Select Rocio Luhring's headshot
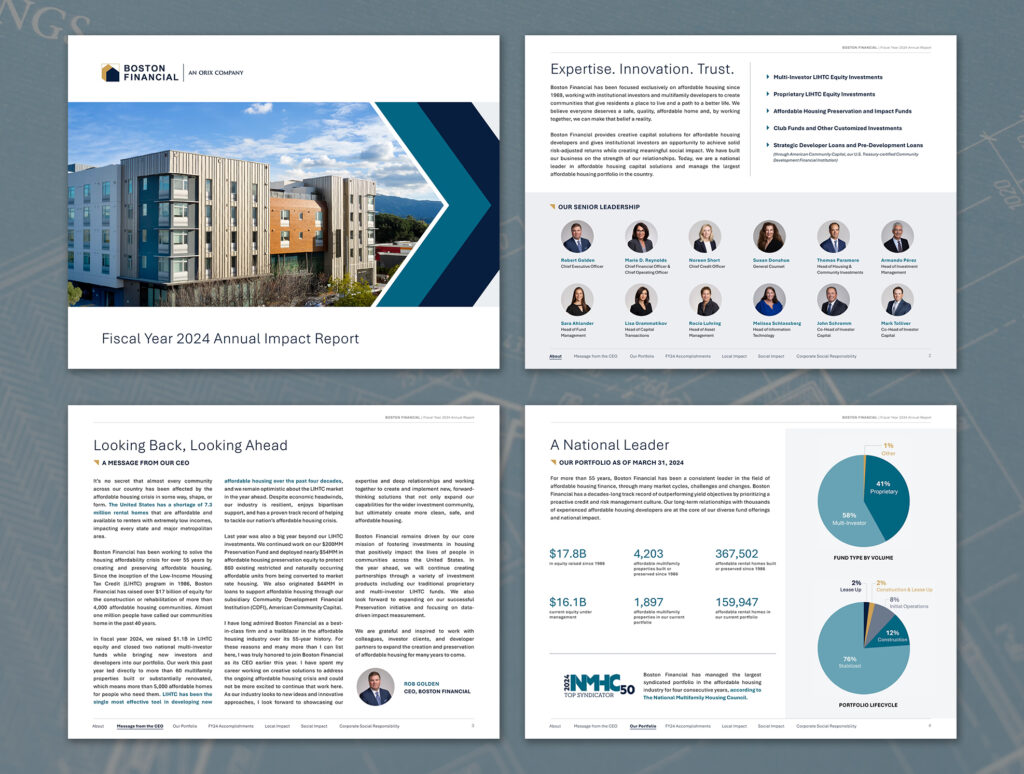Image resolution: width=1024 pixels, height=774 pixels. point(705,300)
